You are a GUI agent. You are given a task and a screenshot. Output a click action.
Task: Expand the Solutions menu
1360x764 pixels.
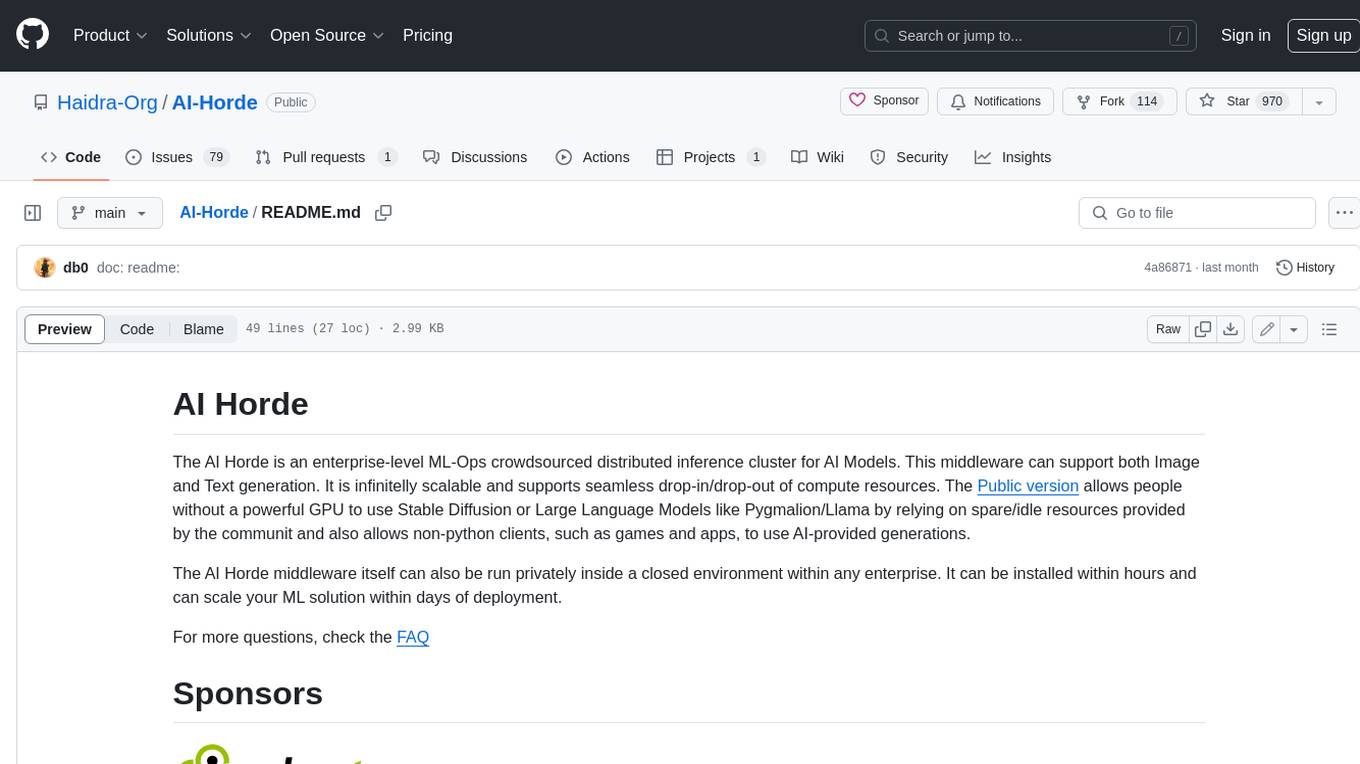pyautogui.click(x=209, y=35)
